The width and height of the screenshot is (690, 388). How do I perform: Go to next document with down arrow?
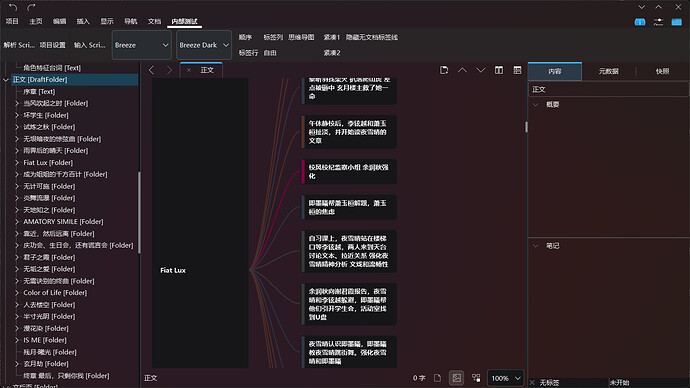point(481,70)
